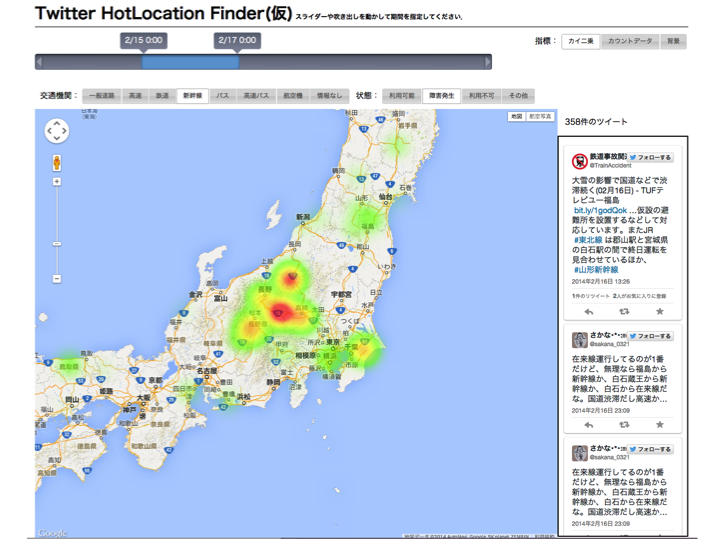Zoom out with the map minus button
Screen dimensions: 720x540
57,279
